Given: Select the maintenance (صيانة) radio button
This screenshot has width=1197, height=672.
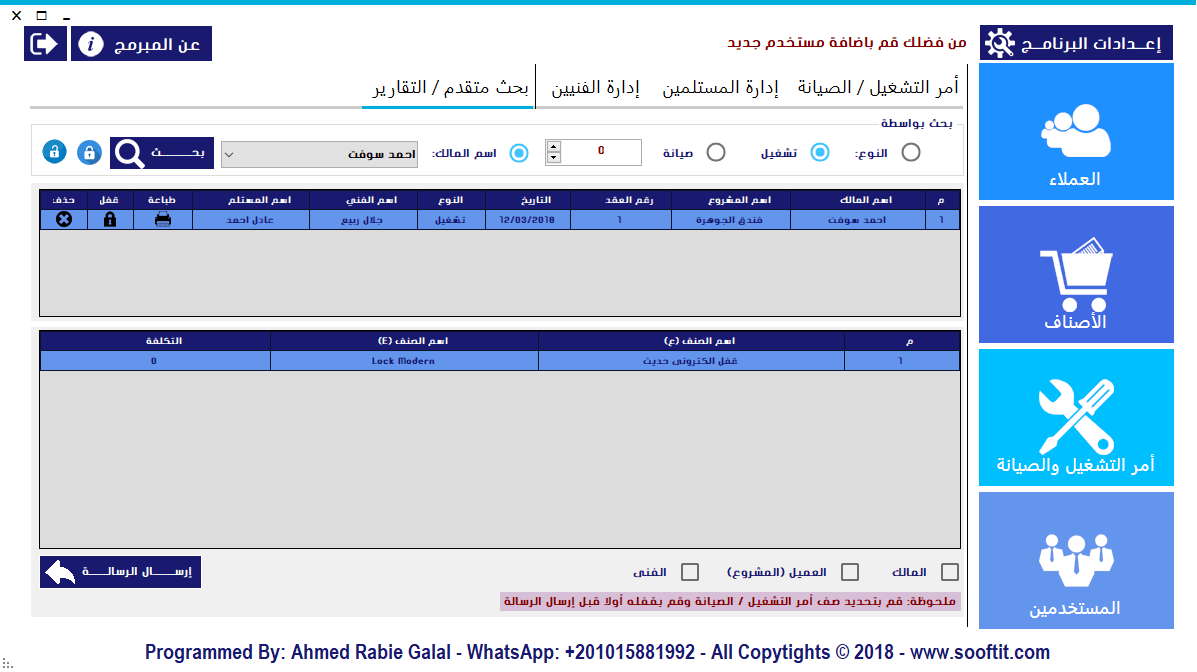Looking at the screenshot, I should click(716, 152).
